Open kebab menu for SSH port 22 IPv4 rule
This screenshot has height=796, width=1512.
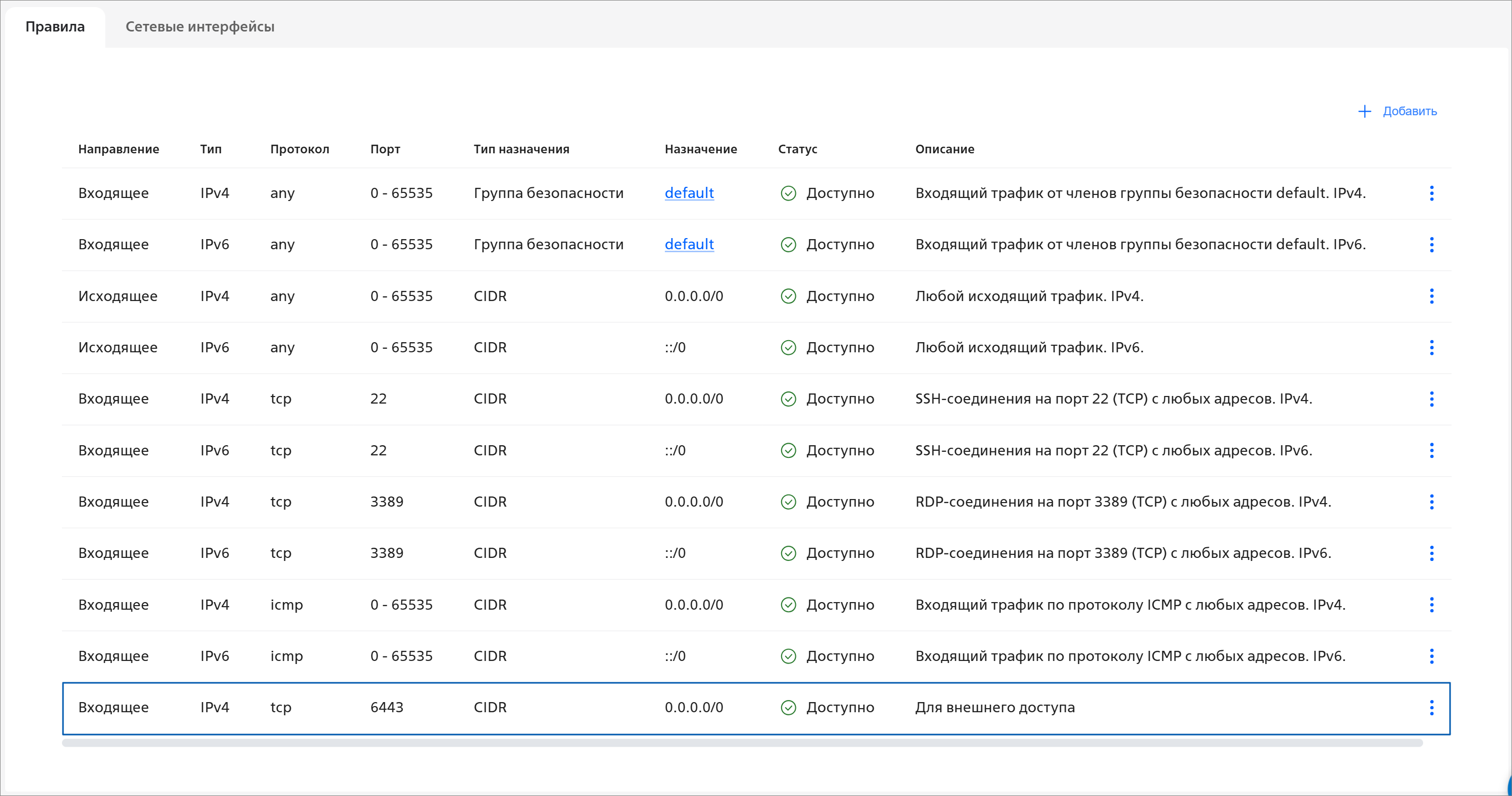point(1431,399)
